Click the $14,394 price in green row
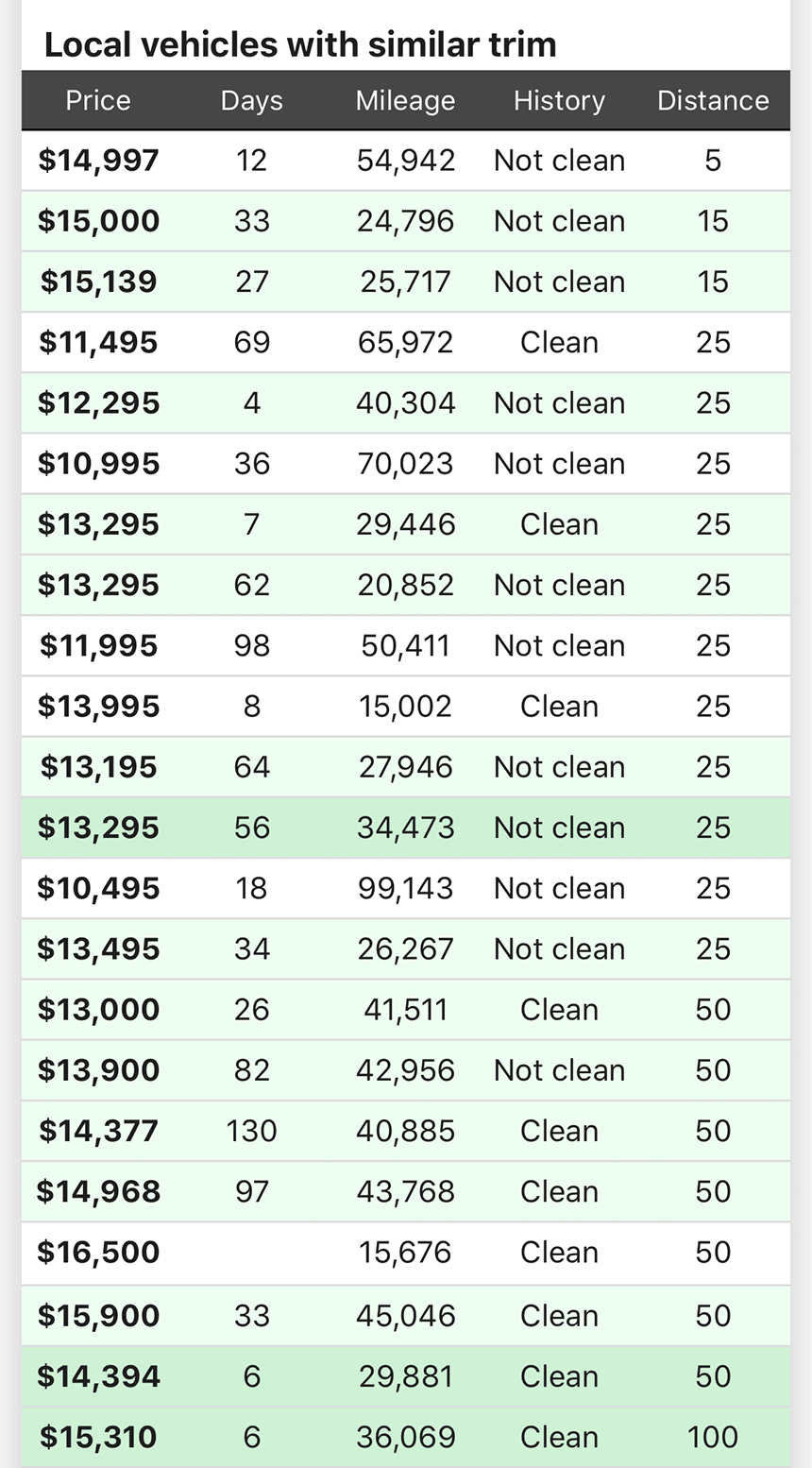Screen dimensions: 812x1468 98,1376
